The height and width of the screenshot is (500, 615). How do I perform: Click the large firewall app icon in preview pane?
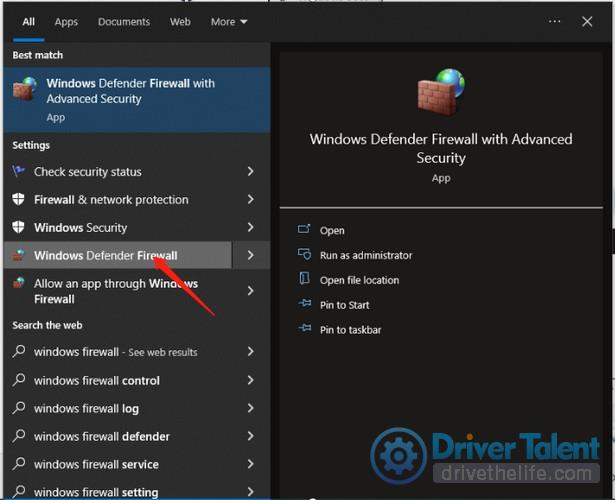(441, 92)
